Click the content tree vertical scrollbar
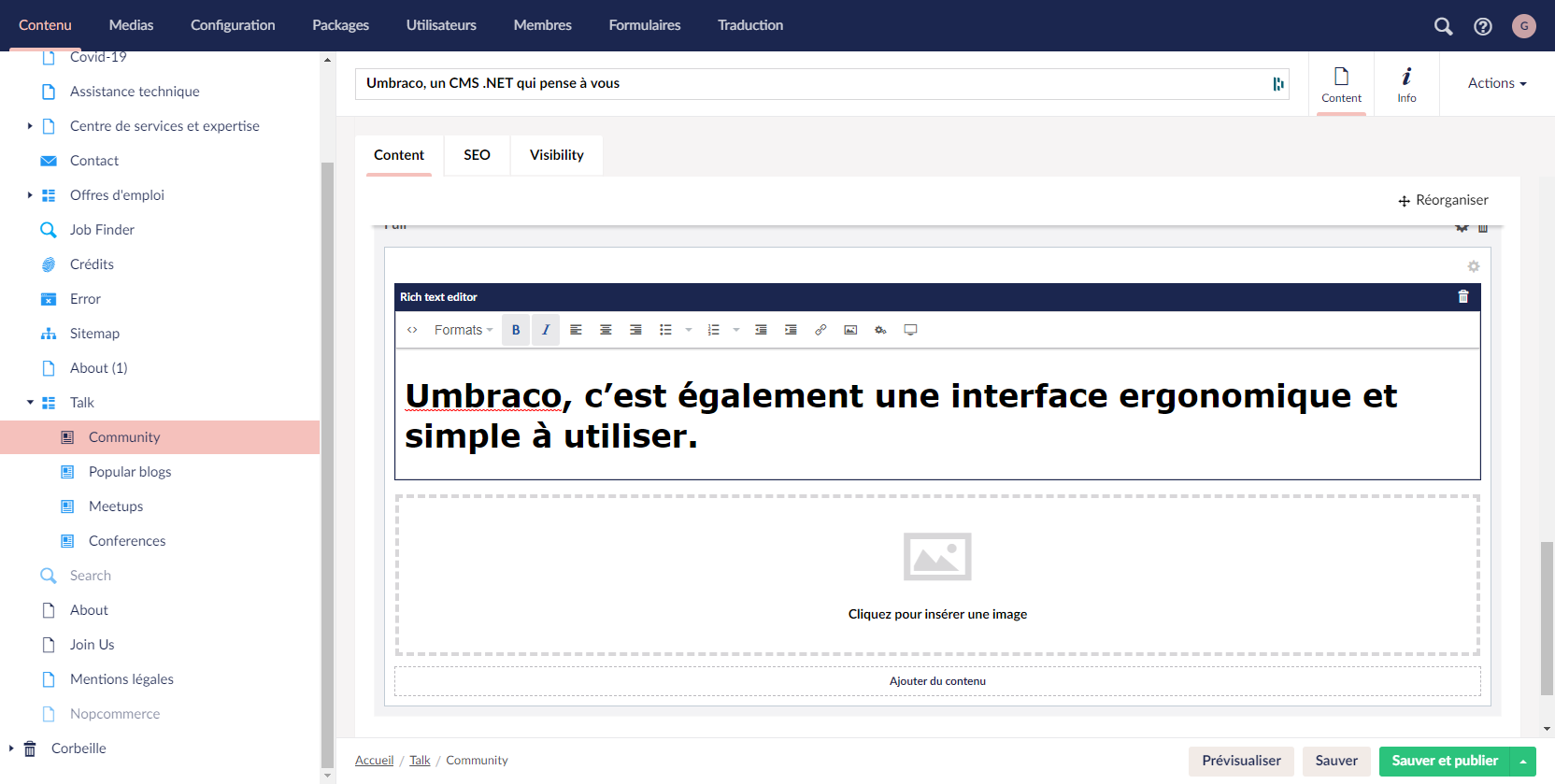 pyautogui.click(x=327, y=464)
